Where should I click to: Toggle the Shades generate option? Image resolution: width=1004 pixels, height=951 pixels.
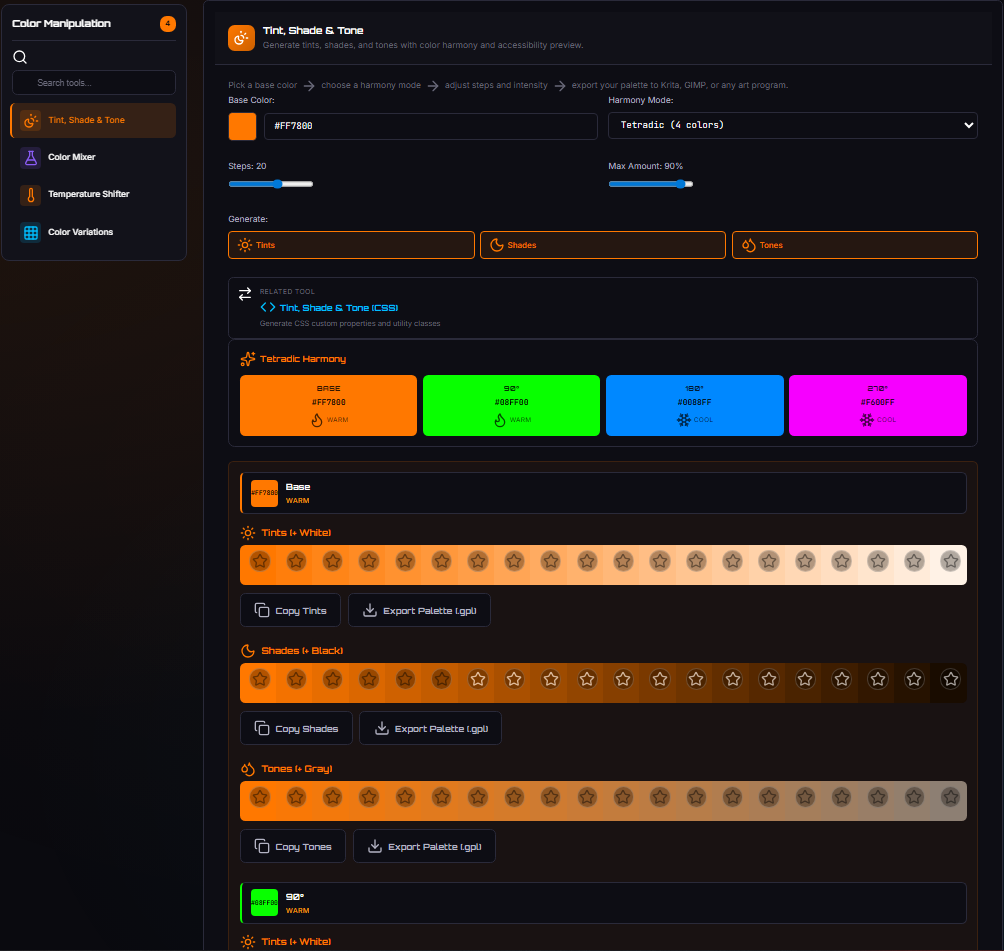click(x=602, y=245)
